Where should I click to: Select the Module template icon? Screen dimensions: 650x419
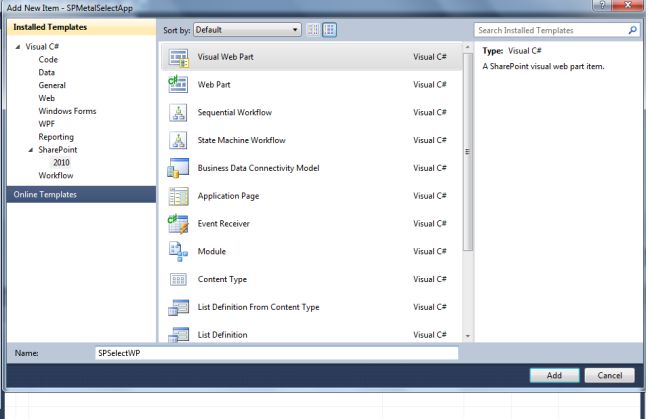pyautogui.click(x=178, y=252)
